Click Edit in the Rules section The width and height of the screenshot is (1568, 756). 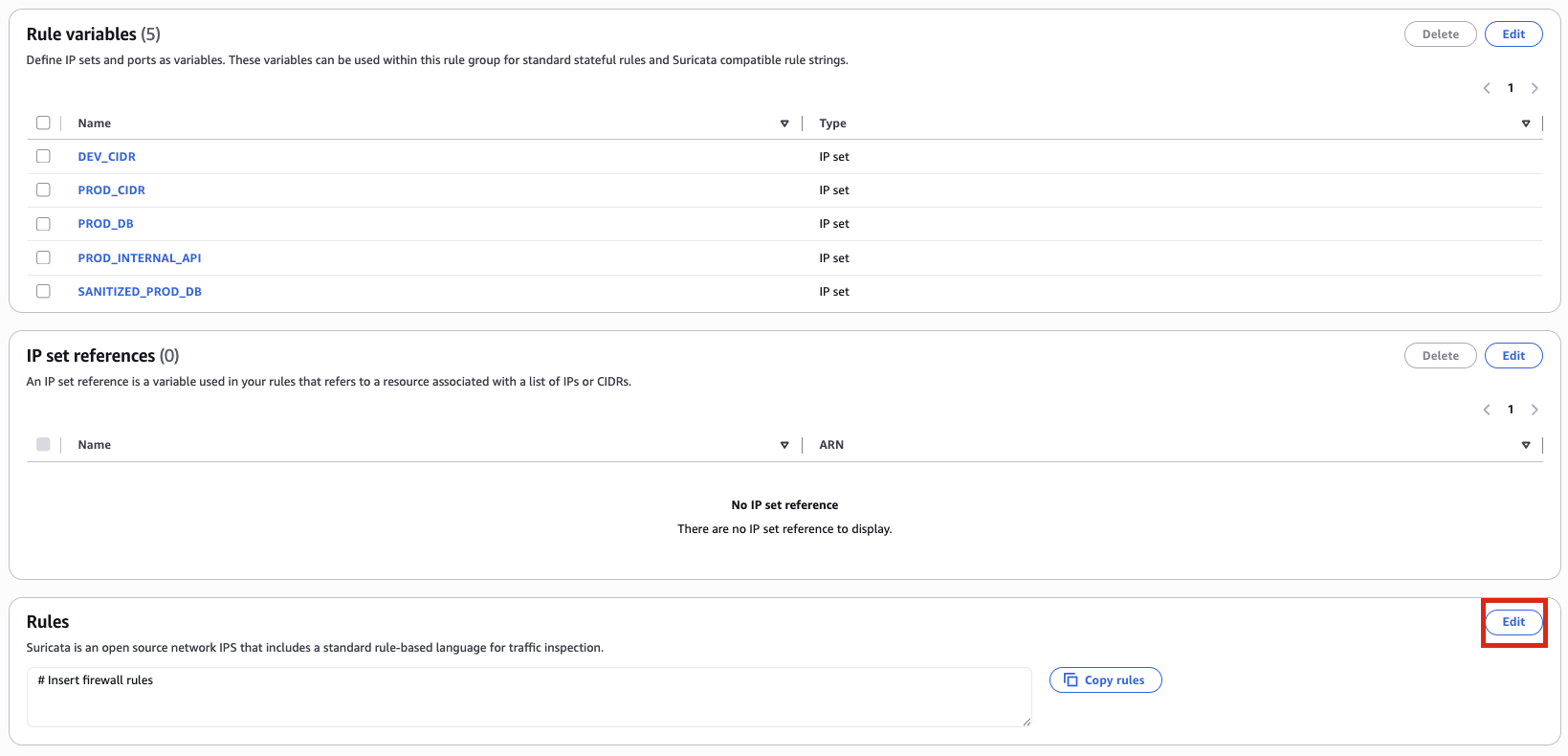coord(1513,622)
